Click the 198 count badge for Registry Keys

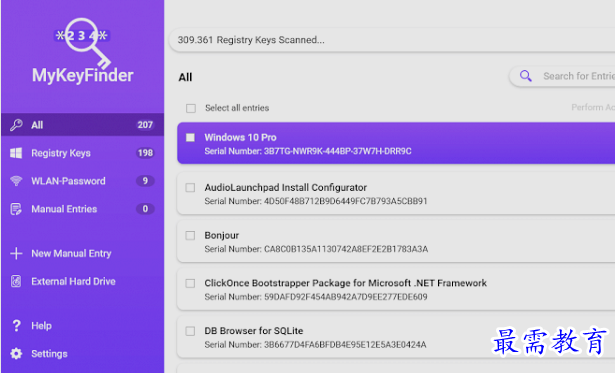coord(145,153)
